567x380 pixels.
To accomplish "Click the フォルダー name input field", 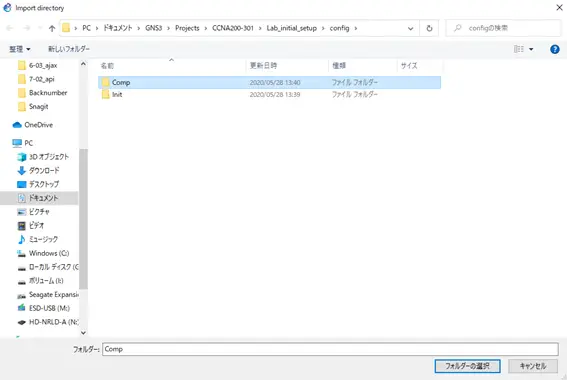I will (x=330, y=349).
